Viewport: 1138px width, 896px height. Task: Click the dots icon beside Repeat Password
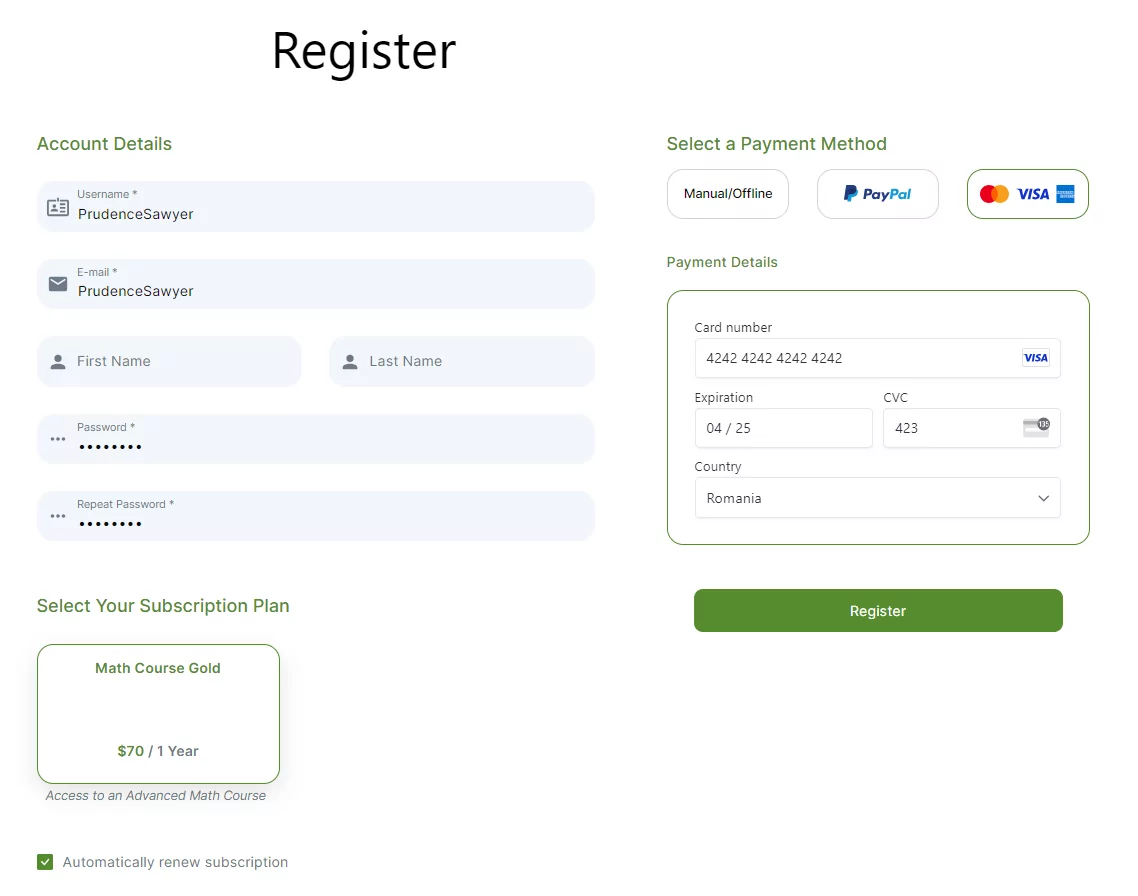pos(58,516)
